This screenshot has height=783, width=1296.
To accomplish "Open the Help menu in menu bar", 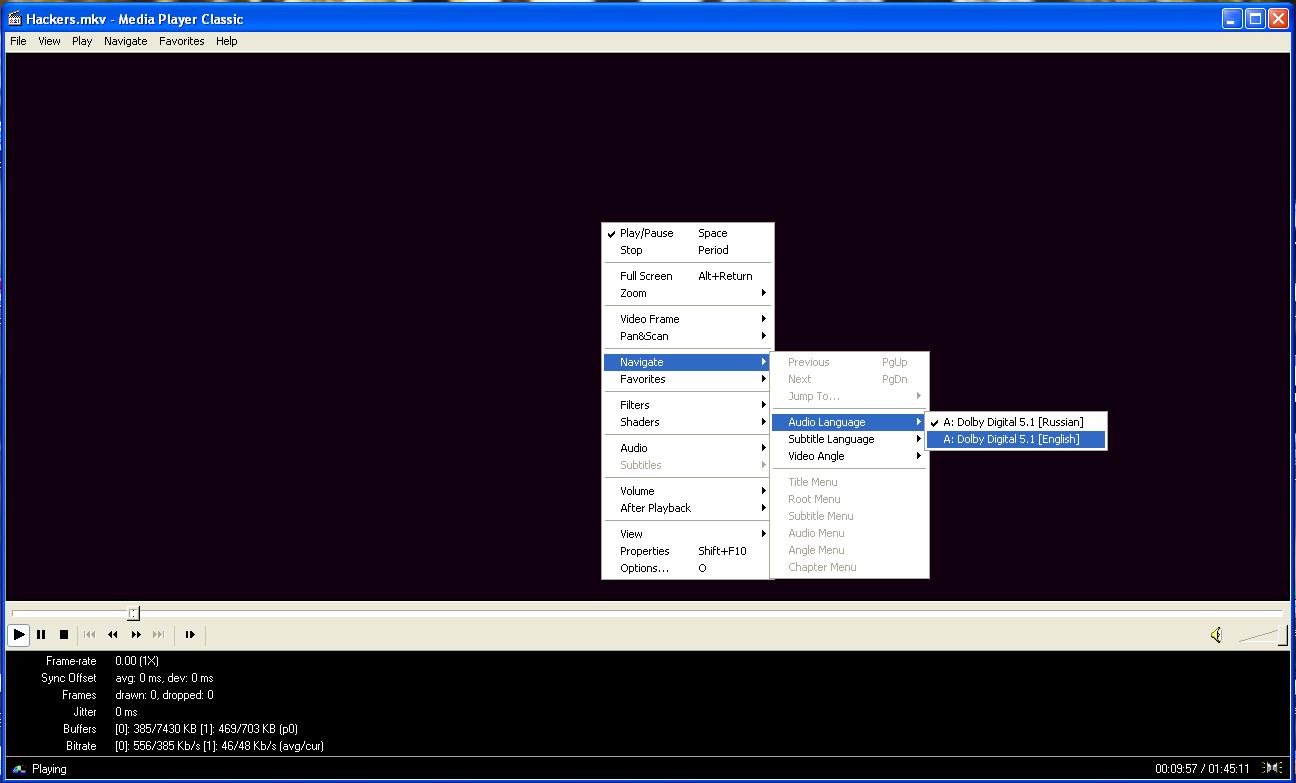I will [227, 41].
